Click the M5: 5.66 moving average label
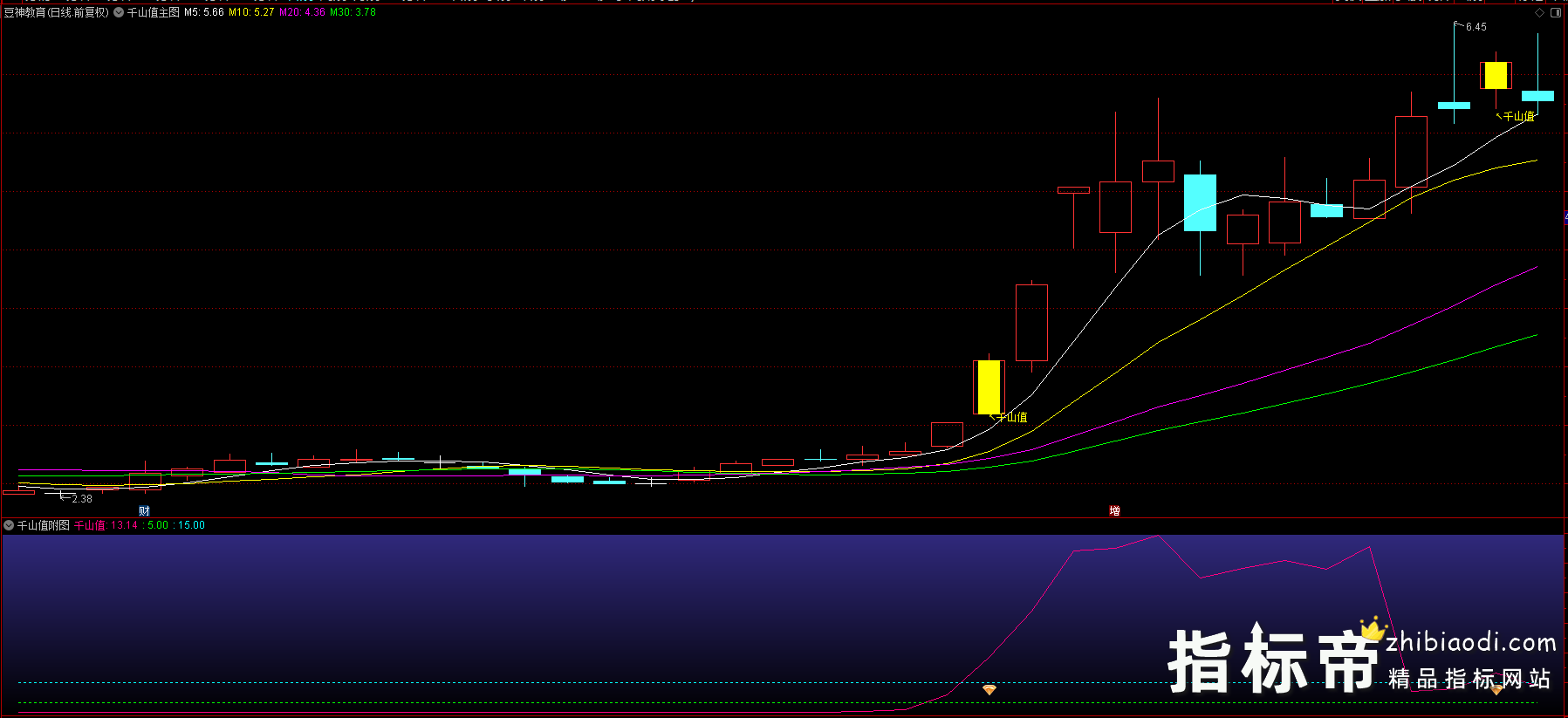This screenshot has height=718, width=1568. [204, 12]
